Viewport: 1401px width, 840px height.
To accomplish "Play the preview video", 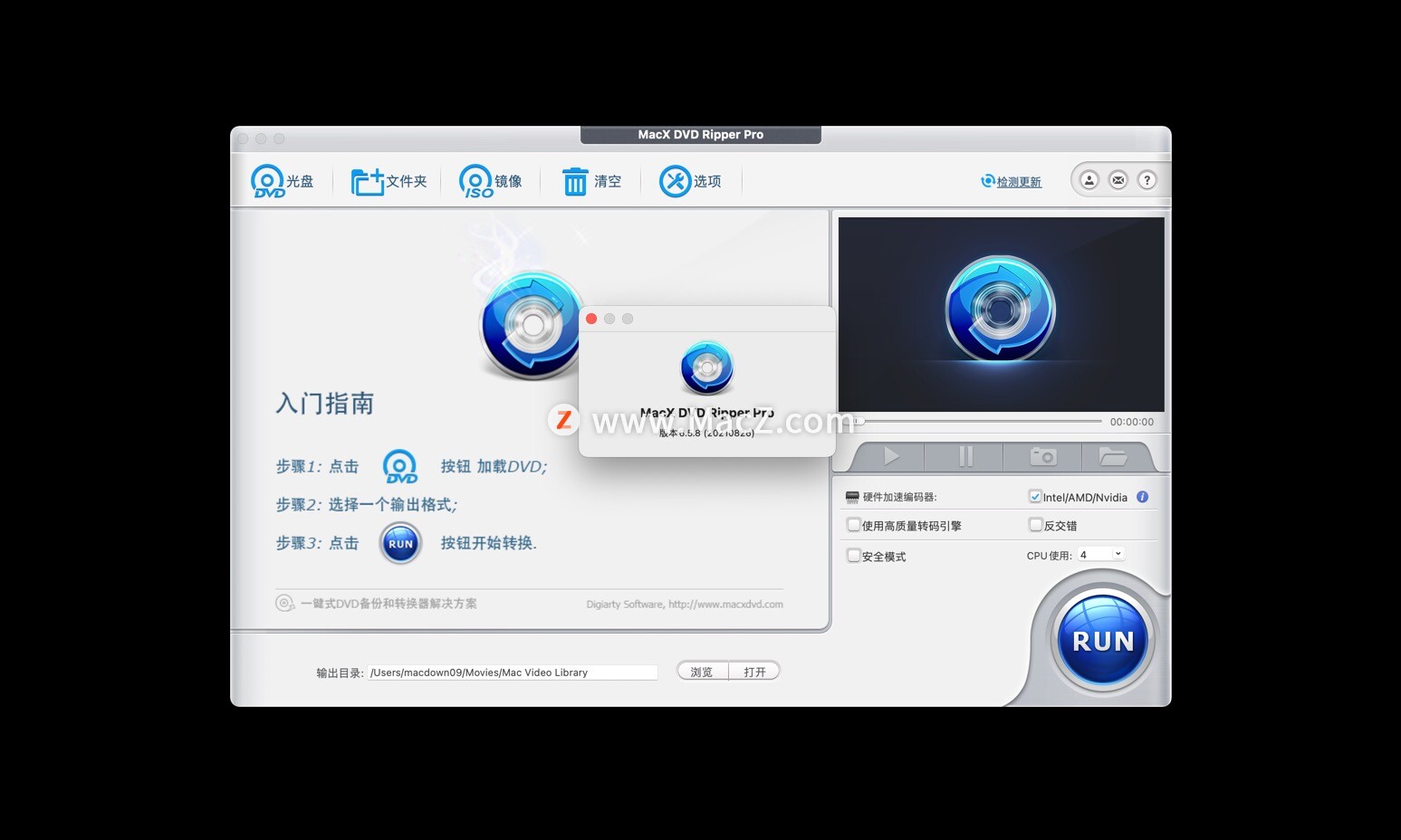I will click(x=891, y=456).
